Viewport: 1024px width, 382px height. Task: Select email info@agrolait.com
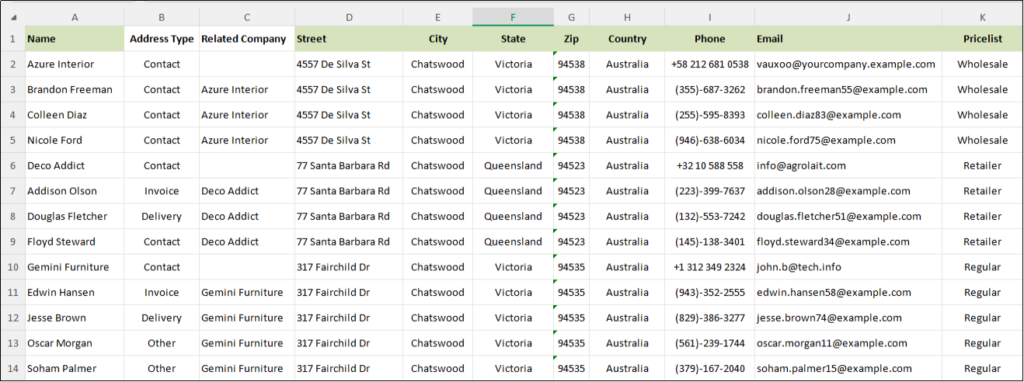click(x=848, y=166)
